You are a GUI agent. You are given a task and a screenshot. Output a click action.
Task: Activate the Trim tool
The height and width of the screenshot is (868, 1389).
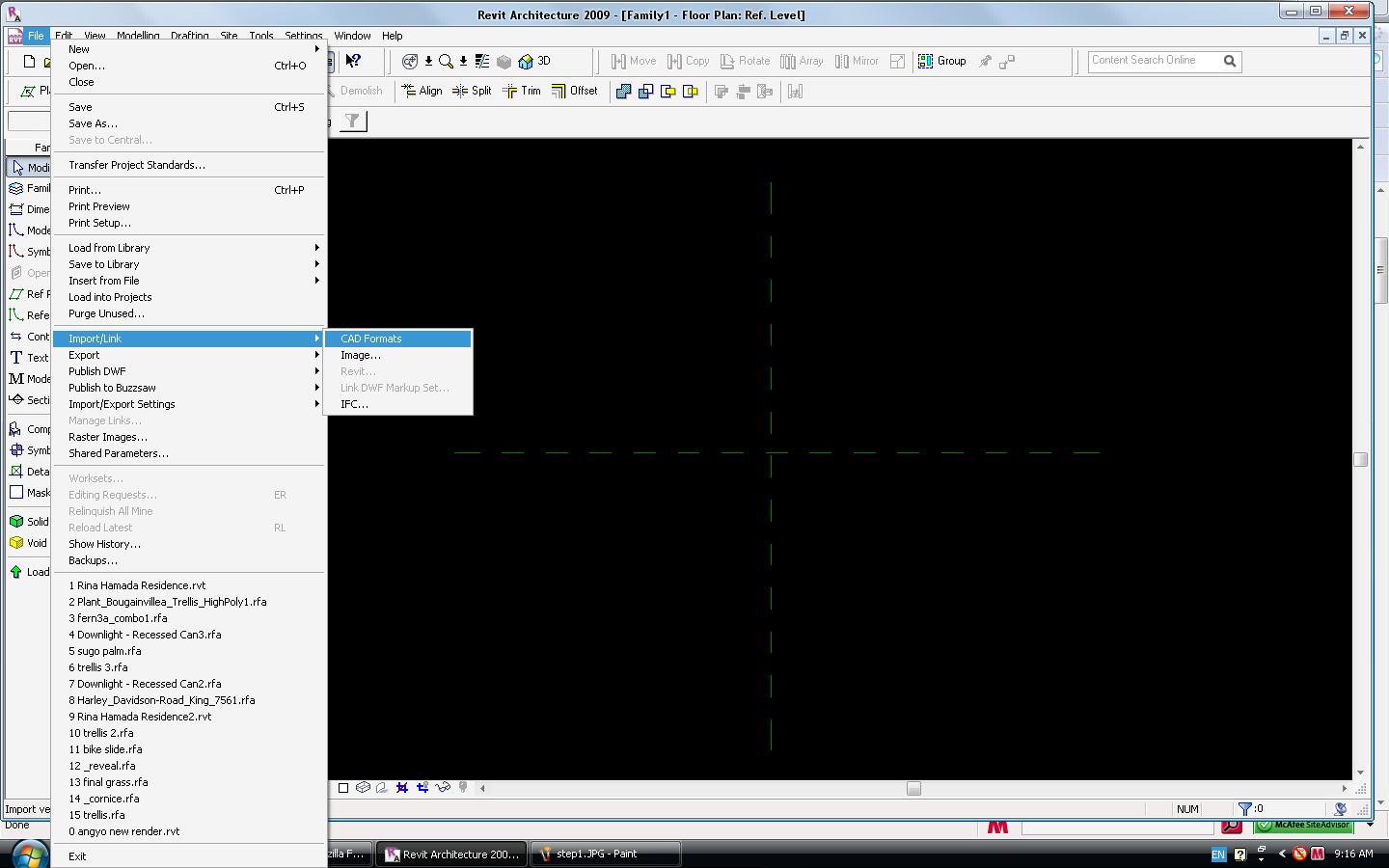point(522,91)
